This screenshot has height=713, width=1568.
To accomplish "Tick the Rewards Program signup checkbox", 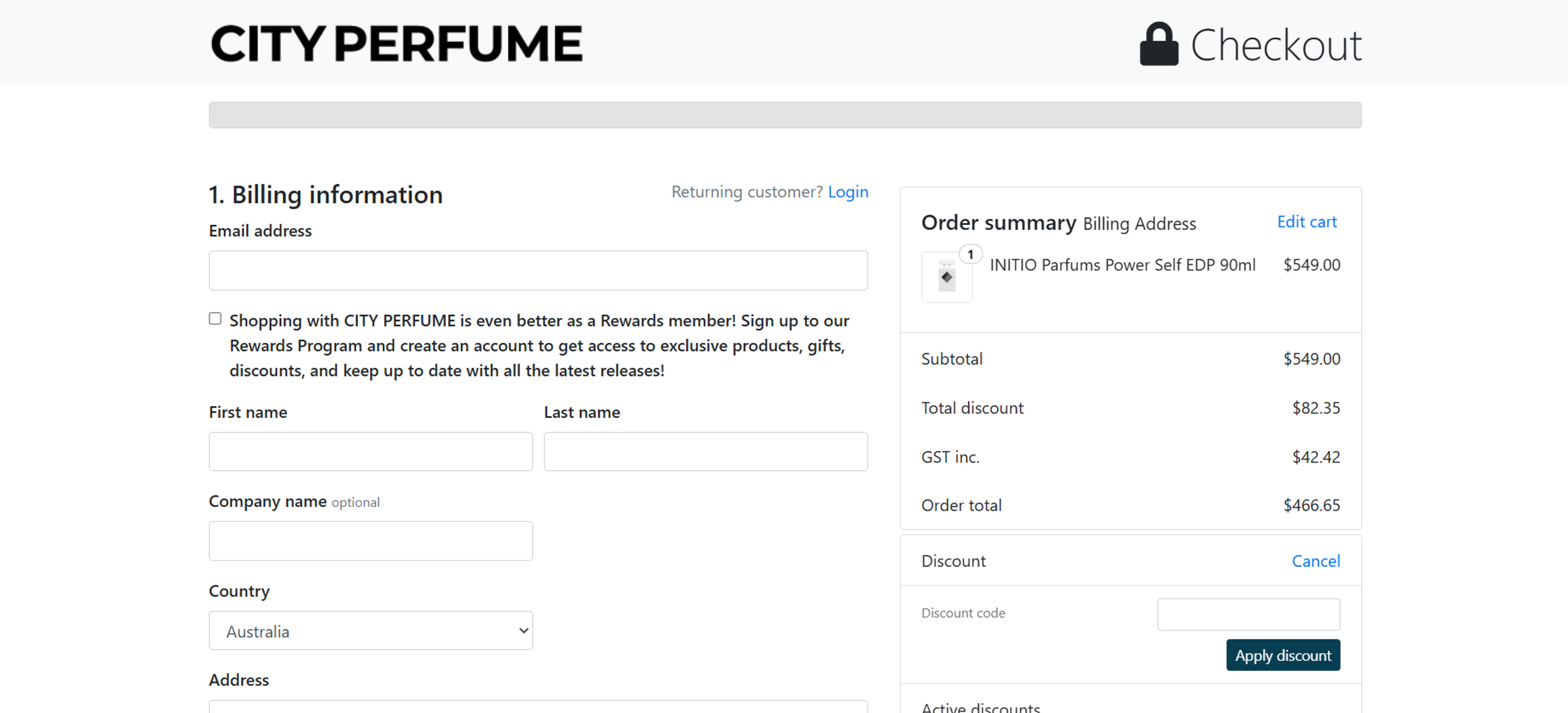I will click(x=215, y=318).
